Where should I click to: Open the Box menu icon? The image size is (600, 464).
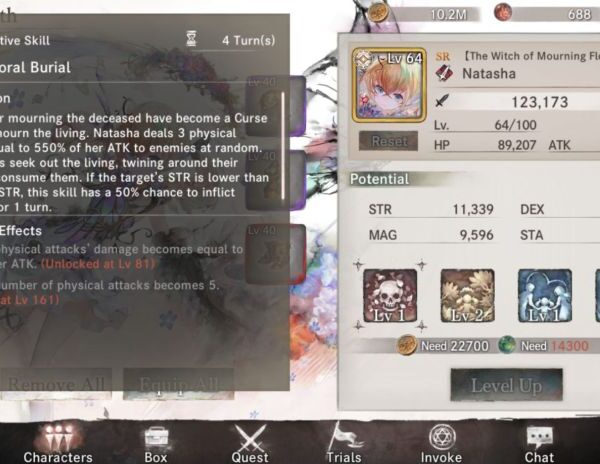(156, 444)
